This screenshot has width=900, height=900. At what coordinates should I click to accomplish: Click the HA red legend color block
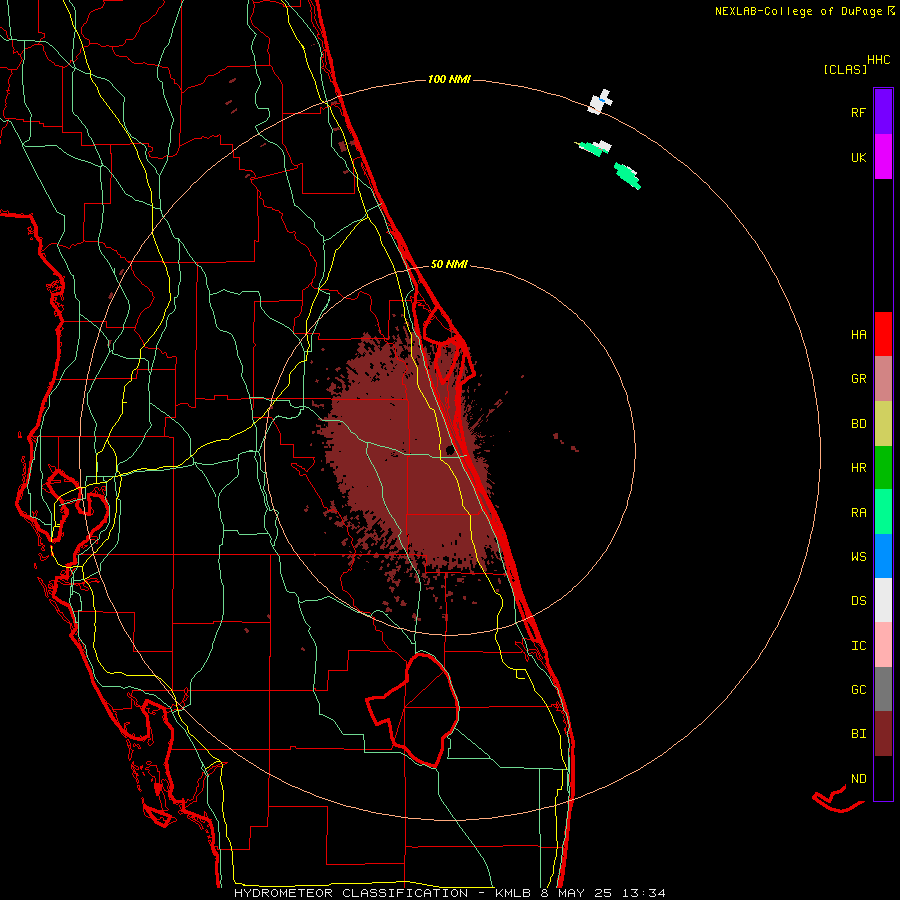(883, 334)
